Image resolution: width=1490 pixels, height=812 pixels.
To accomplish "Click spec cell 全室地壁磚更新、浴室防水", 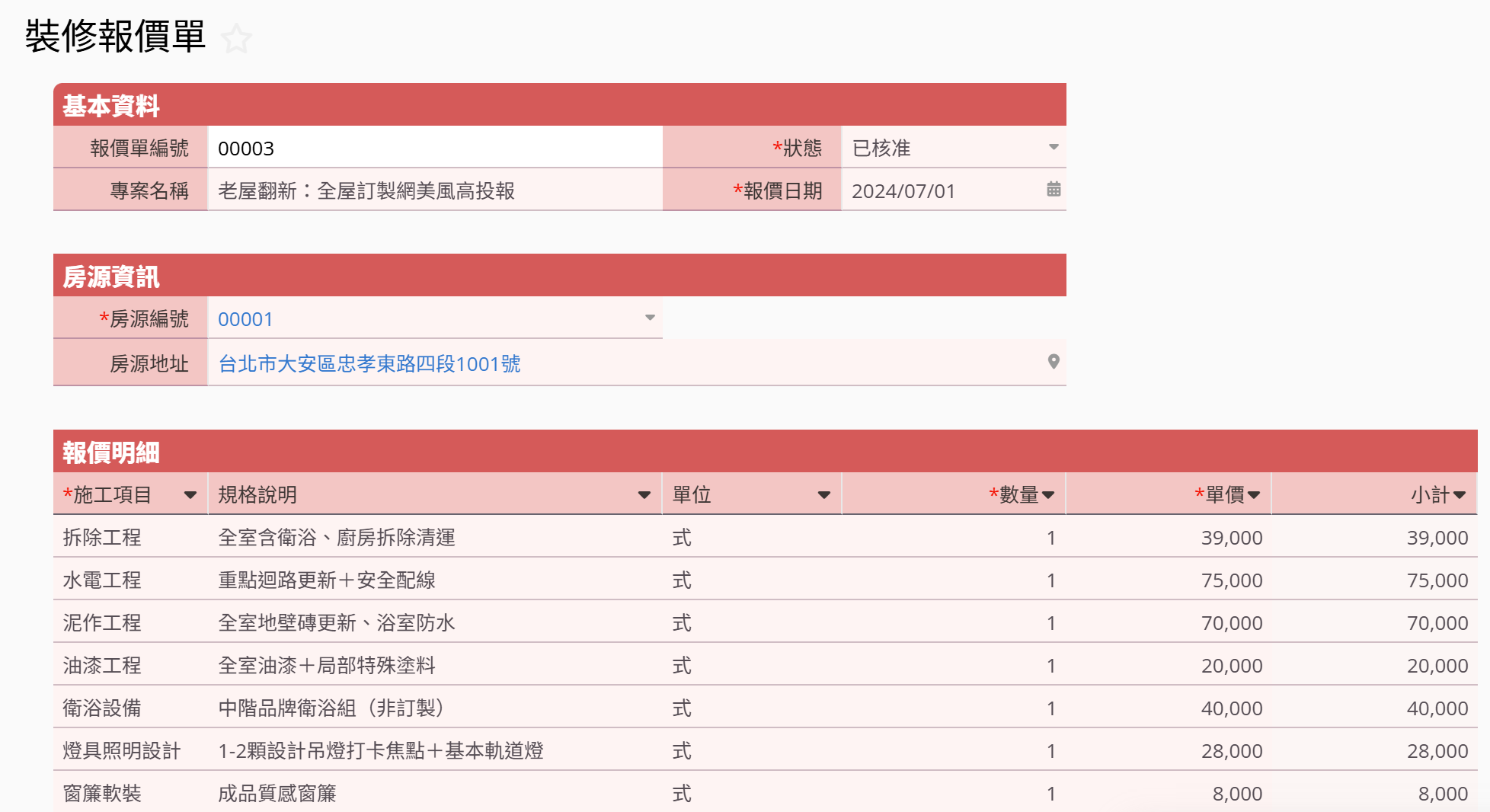I will [435, 622].
